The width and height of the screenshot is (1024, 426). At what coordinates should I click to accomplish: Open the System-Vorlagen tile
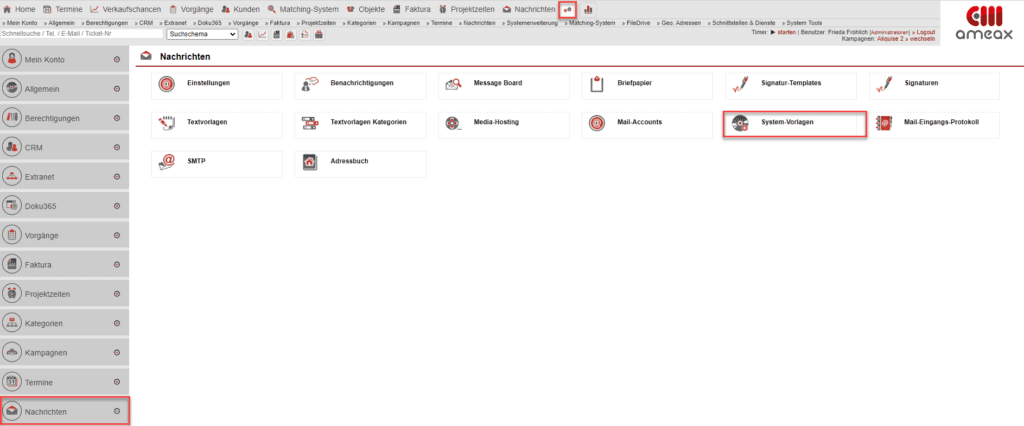coord(793,124)
